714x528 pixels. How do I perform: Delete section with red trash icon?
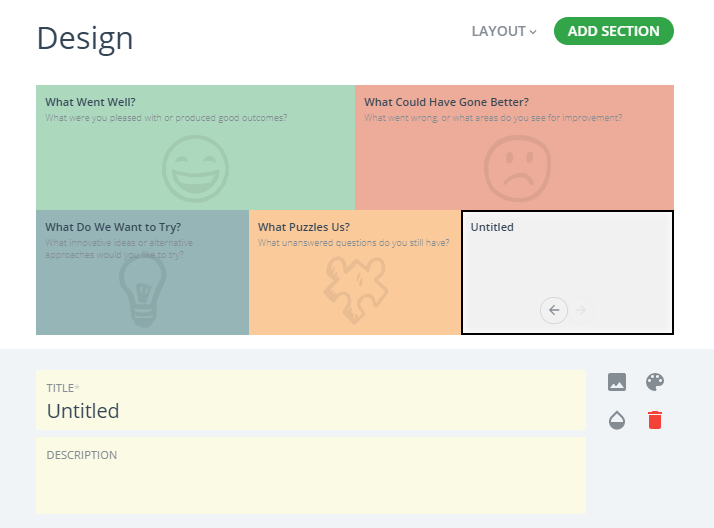pos(655,420)
